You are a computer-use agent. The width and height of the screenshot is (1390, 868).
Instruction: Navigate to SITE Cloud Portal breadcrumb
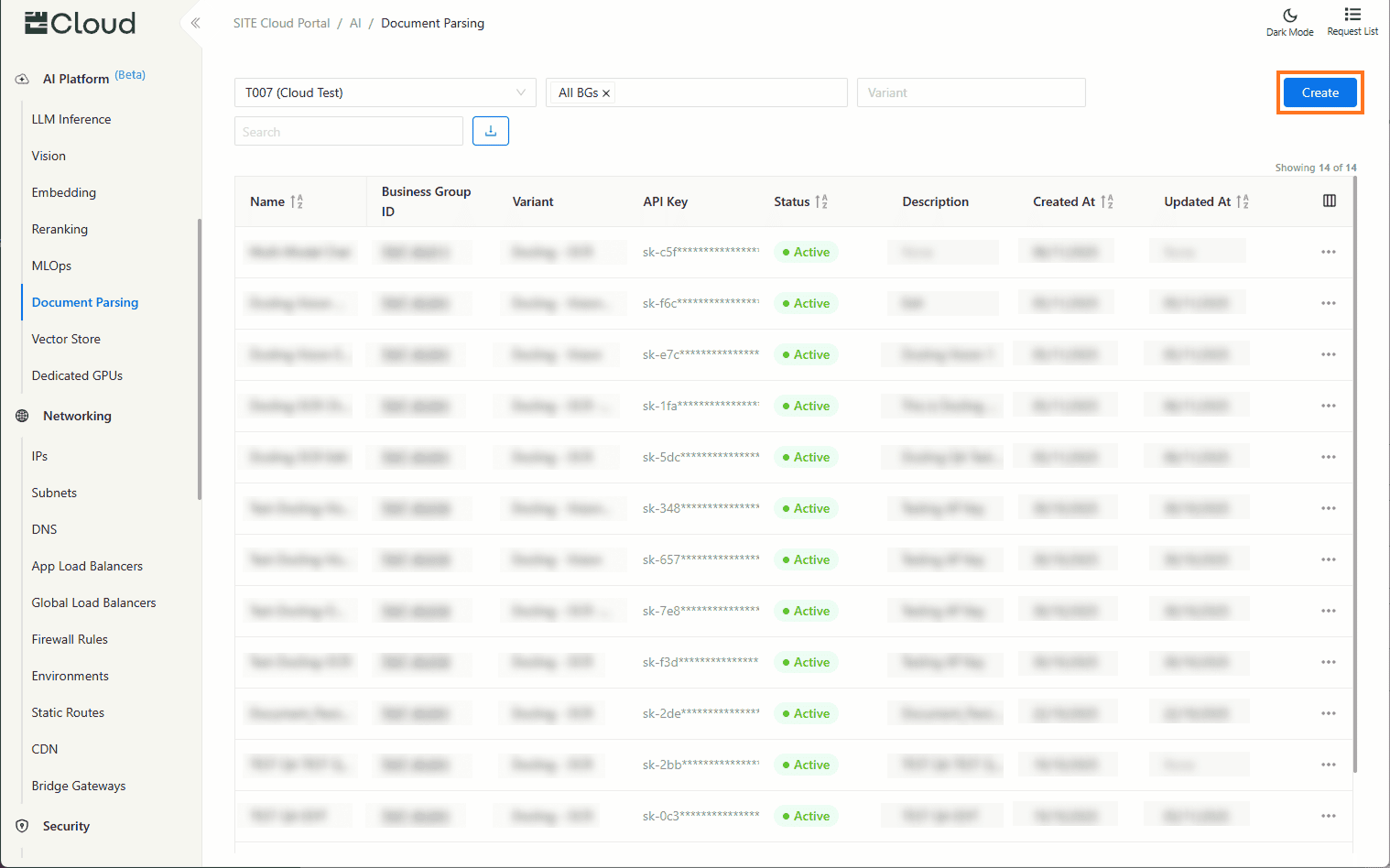click(281, 23)
